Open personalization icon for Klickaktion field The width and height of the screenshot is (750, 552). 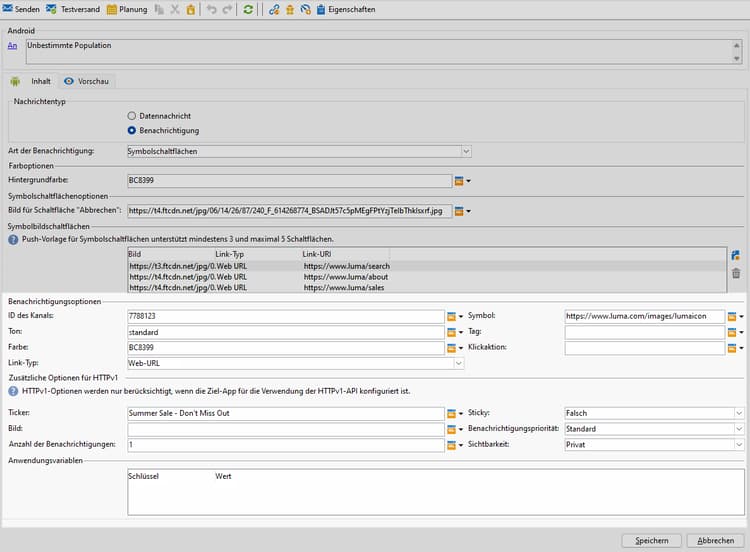coord(735,348)
